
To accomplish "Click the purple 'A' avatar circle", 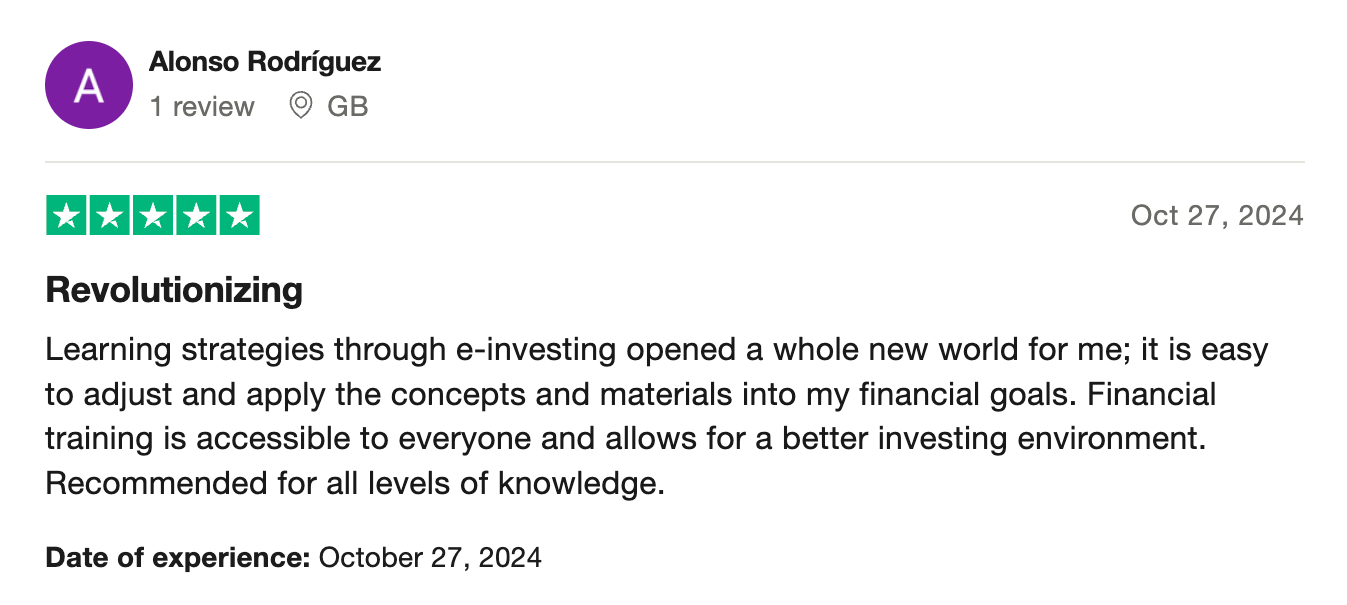I will click(89, 86).
